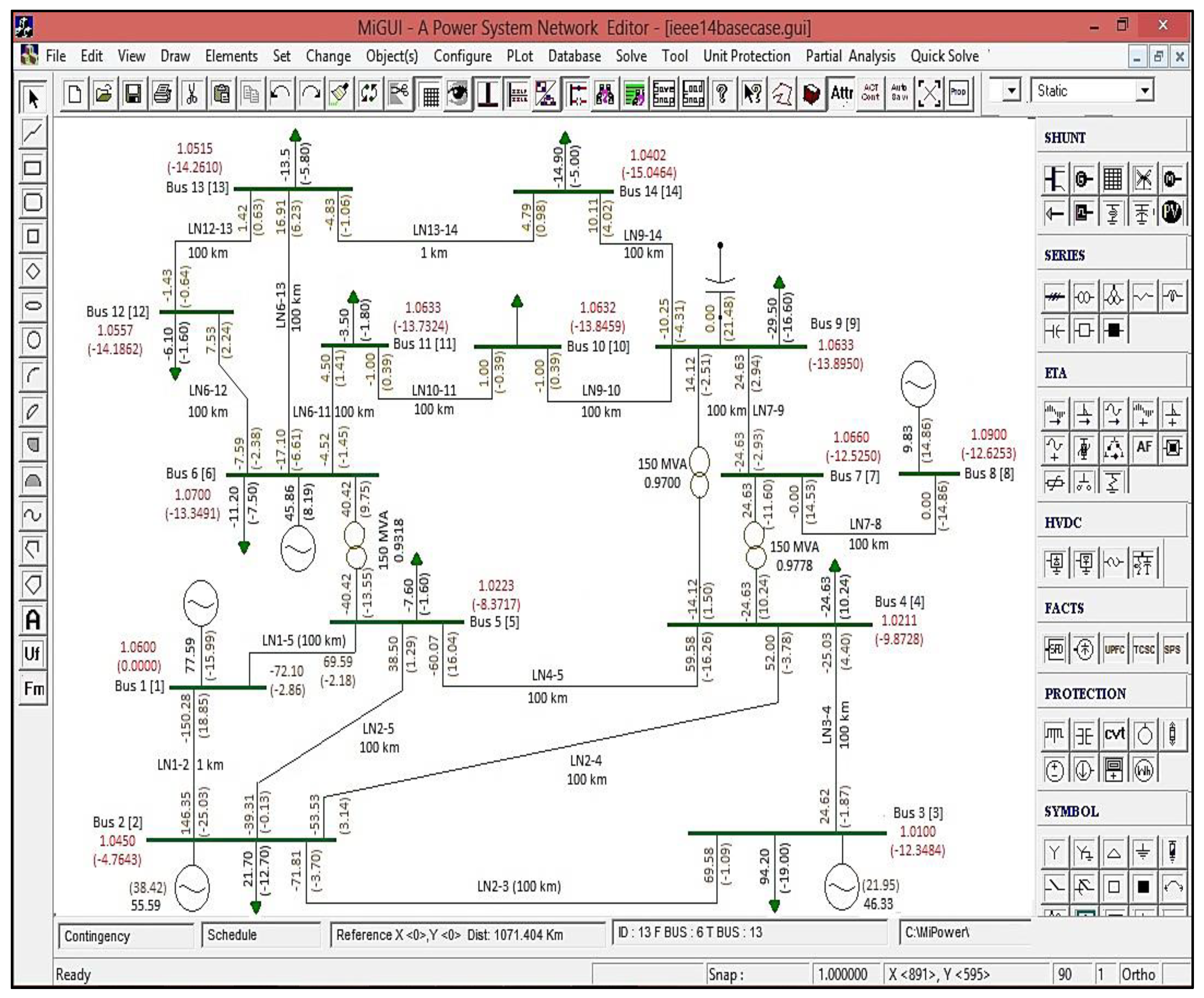
Task: Pick the UPFC FACTS element icon
Action: [x=1114, y=650]
